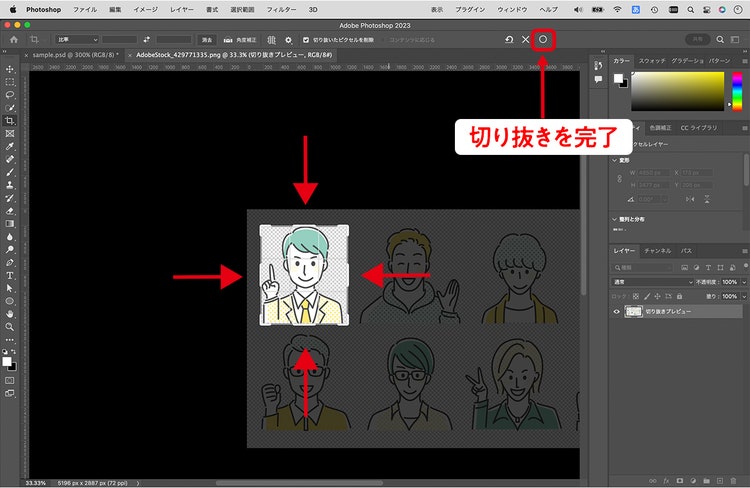The width and height of the screenshot is (750, 488).
Task: Hide the 切り抜きプレビュー layer via eye icon
Action: tap(617, 311)
